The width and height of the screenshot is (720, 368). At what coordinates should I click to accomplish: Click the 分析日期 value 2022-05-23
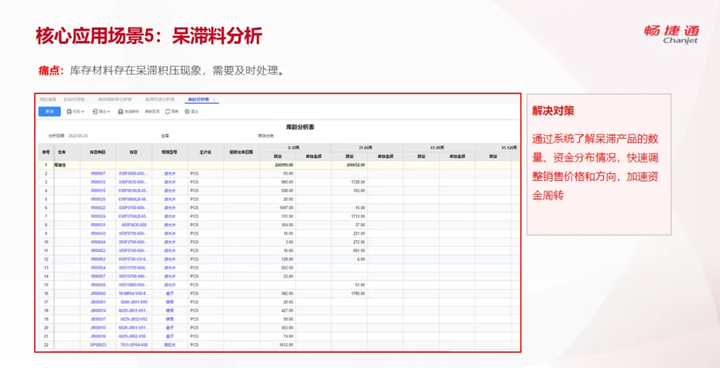pos(78,136)
